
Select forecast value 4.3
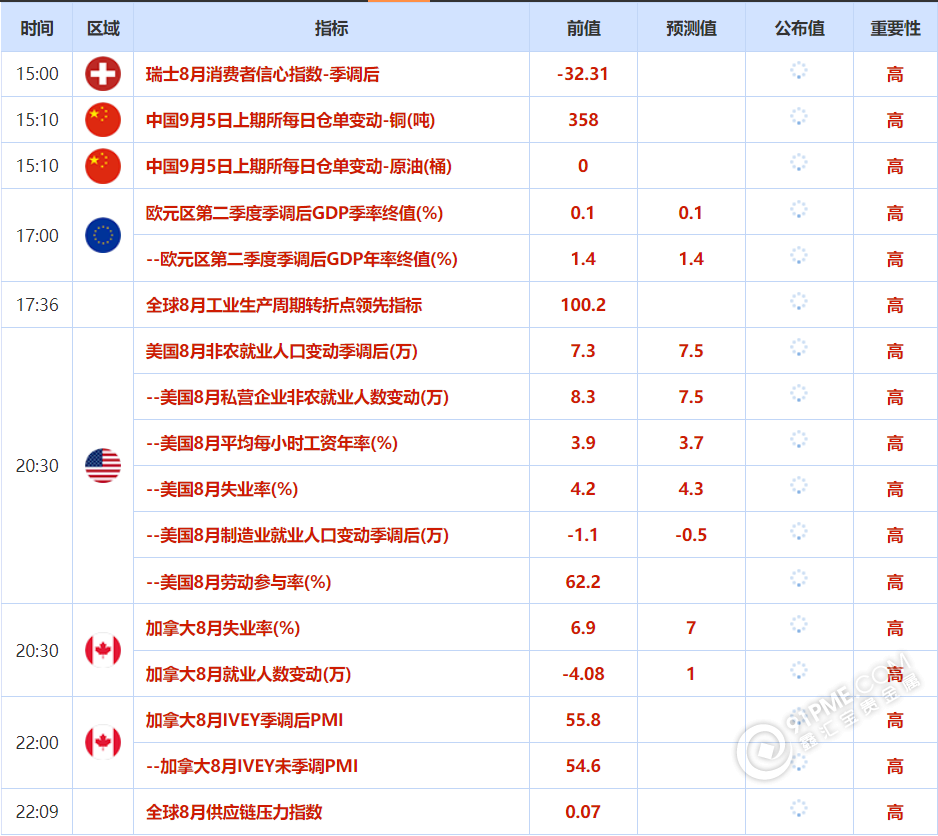[x=691, y=490]
